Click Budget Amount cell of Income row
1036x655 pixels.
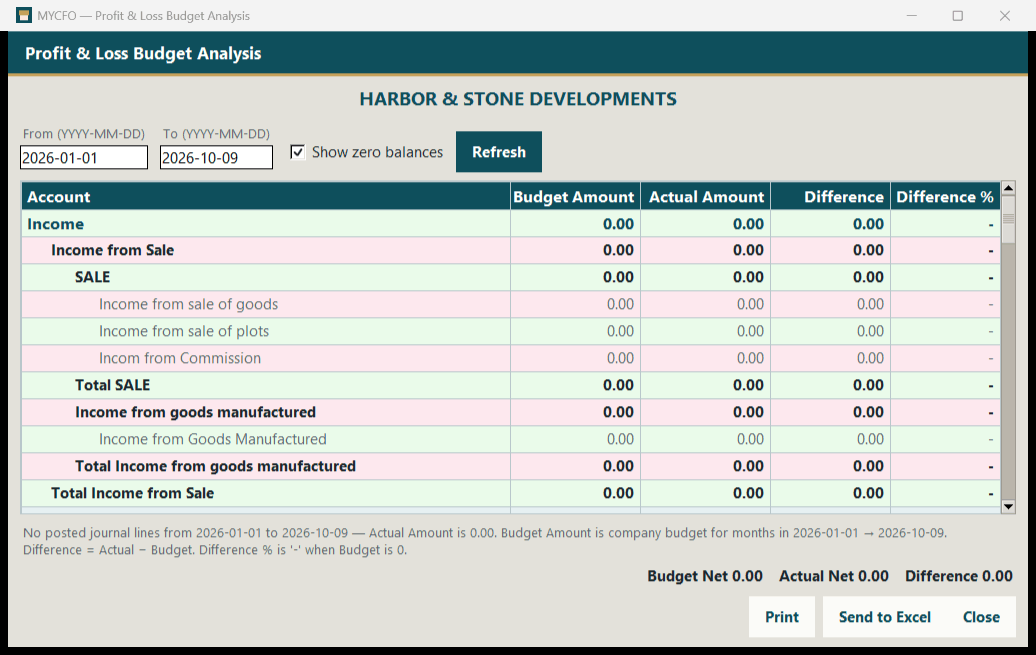click(x=575, y=224)
